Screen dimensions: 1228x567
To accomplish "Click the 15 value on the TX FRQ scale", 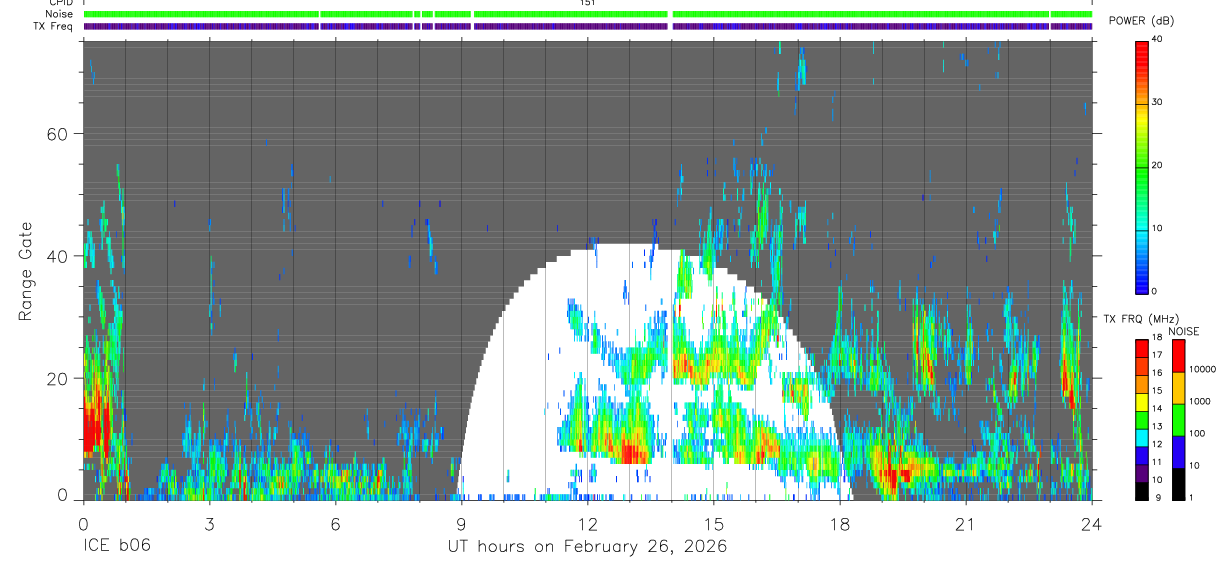I will click(x=1157, y=390).
